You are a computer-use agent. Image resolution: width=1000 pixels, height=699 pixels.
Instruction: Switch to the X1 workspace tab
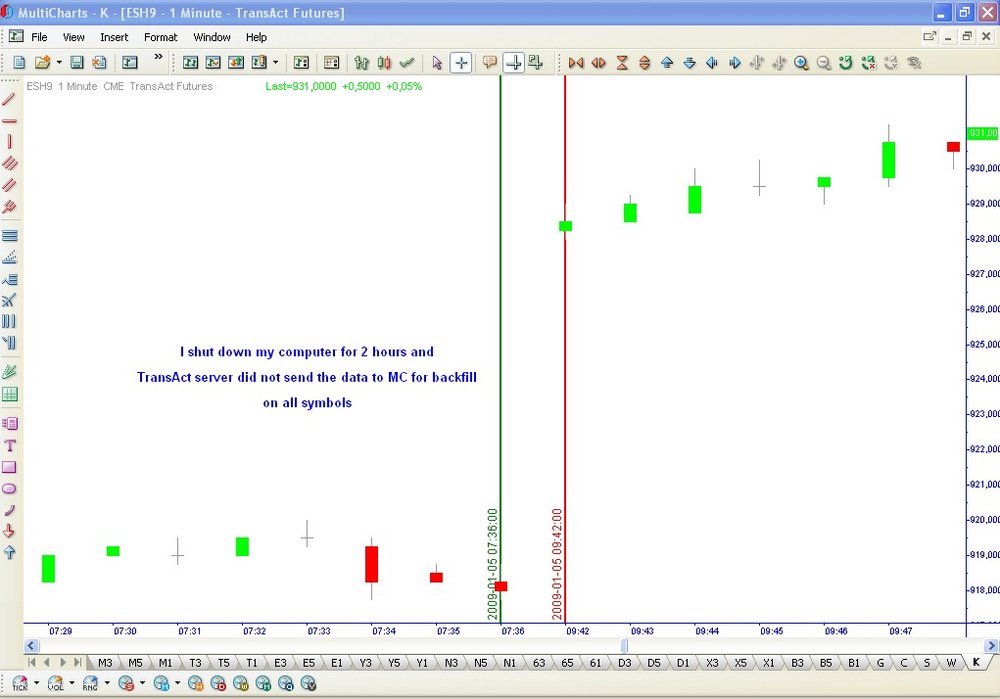(x=768, y=663)
